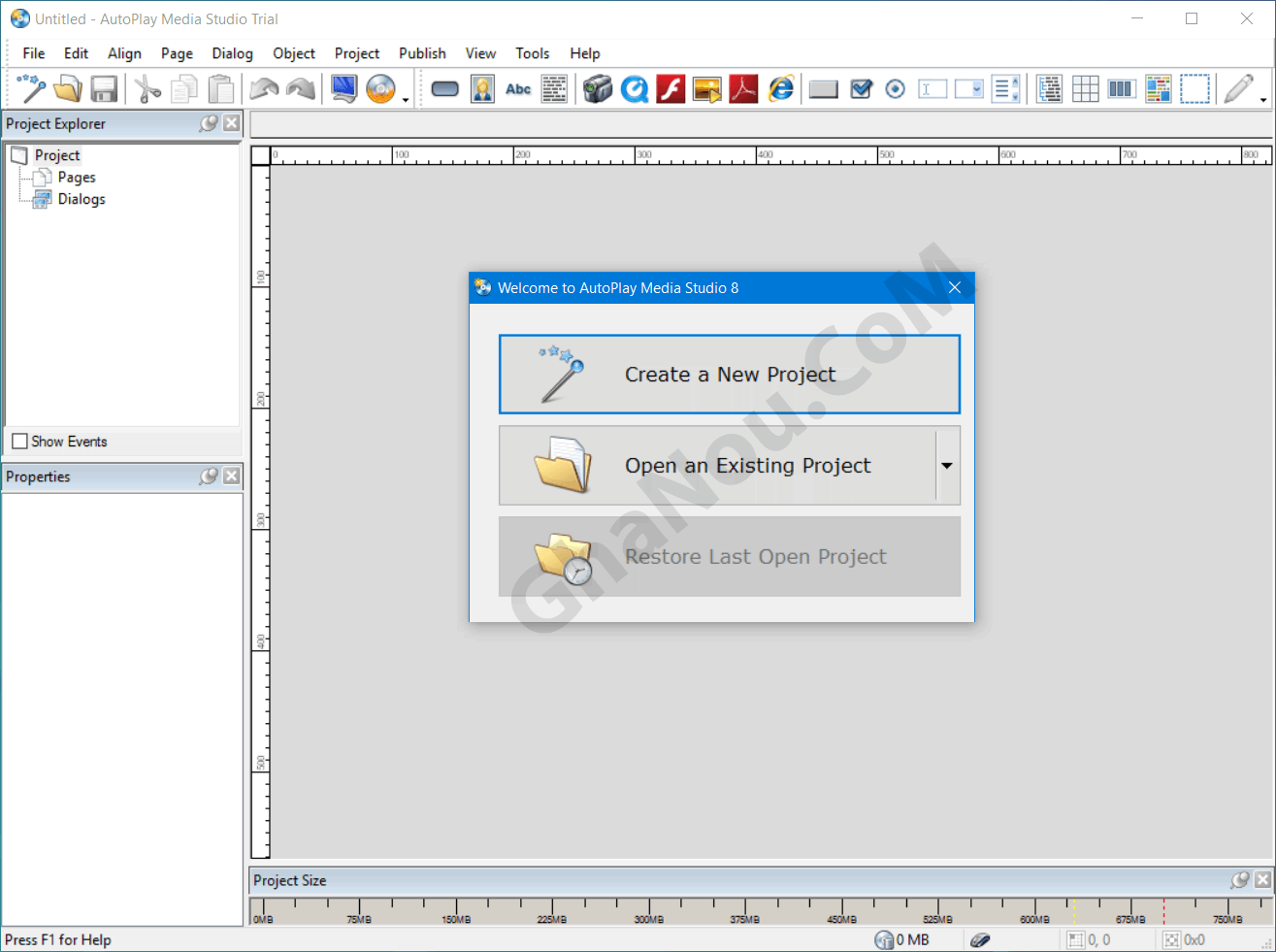Open the Dialog menu
This screenshot has width=1276, height=952.
coord(232,53)
